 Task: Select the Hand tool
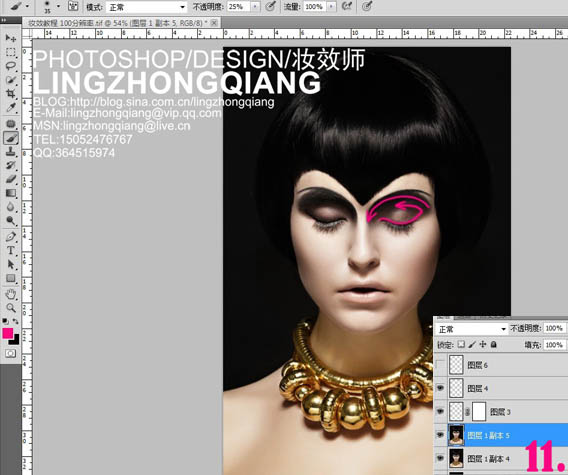pos(11,294)
